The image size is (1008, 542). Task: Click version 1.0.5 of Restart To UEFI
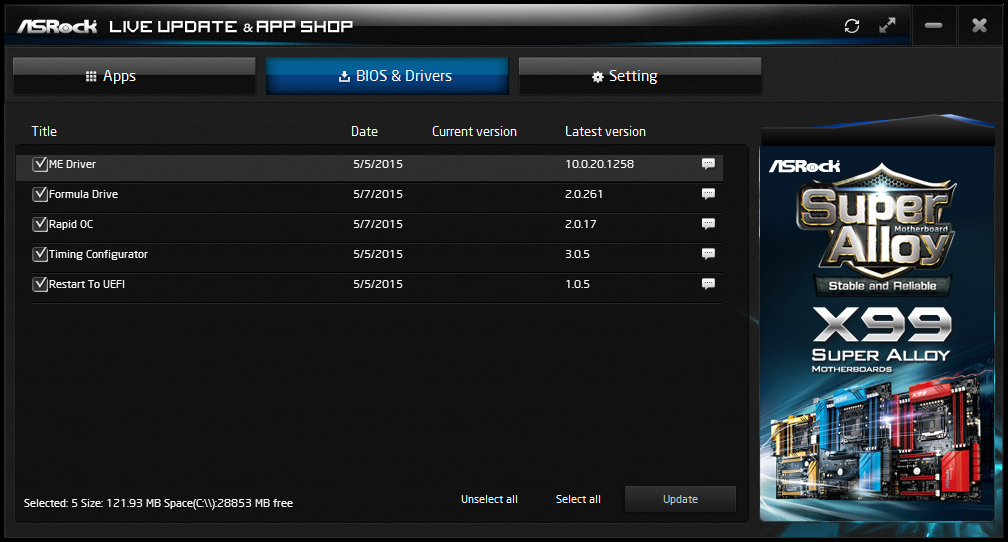click(x=577, y=284)
